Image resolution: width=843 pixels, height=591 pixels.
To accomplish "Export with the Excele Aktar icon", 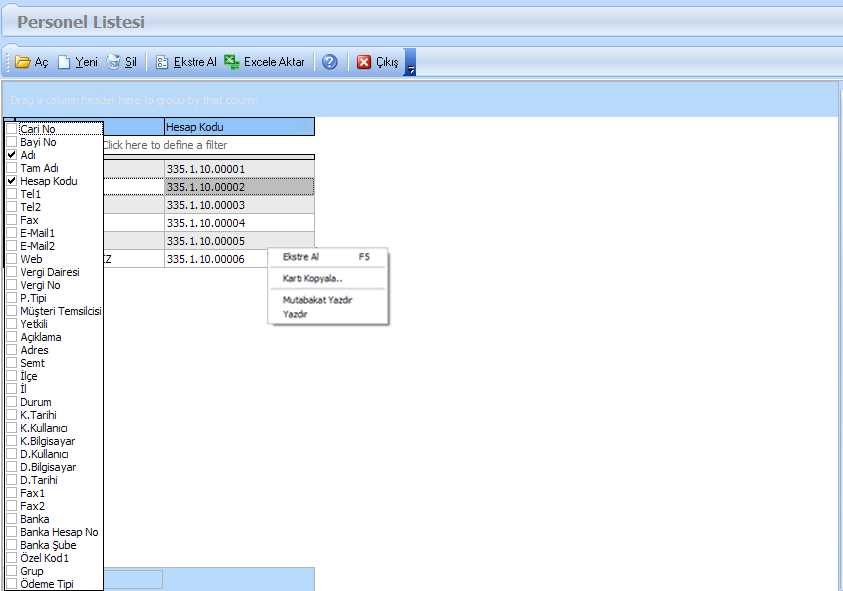I will [x=232, y=62].
